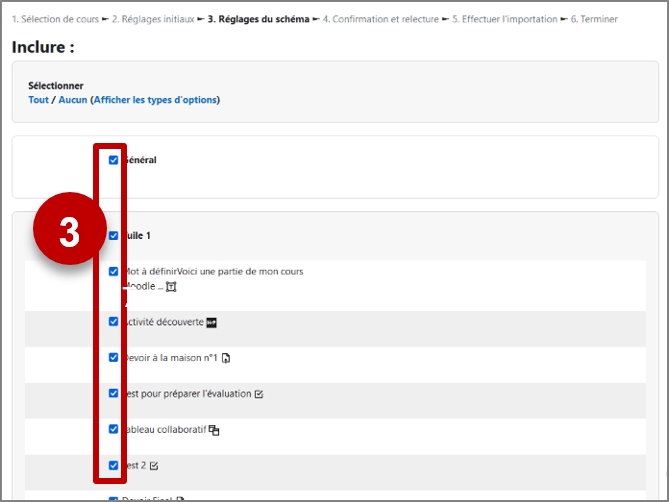Click the assignment icon after Devoir à la maison n°1
Viewport: 669px width, 502px height.
click(x=226, y=358)
